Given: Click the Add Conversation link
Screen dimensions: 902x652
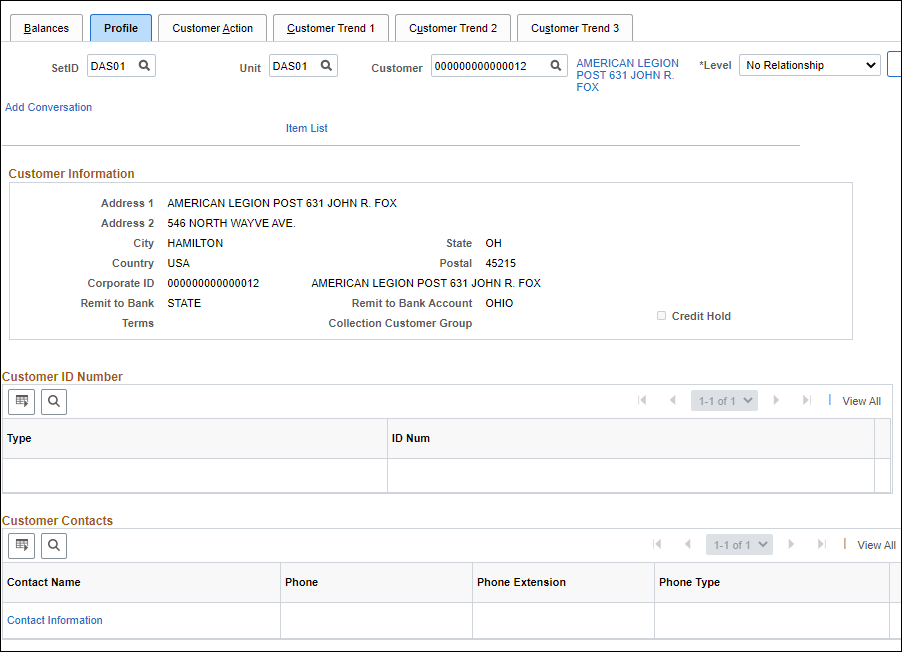Looking at the screenshot, I should pos(48,107).
